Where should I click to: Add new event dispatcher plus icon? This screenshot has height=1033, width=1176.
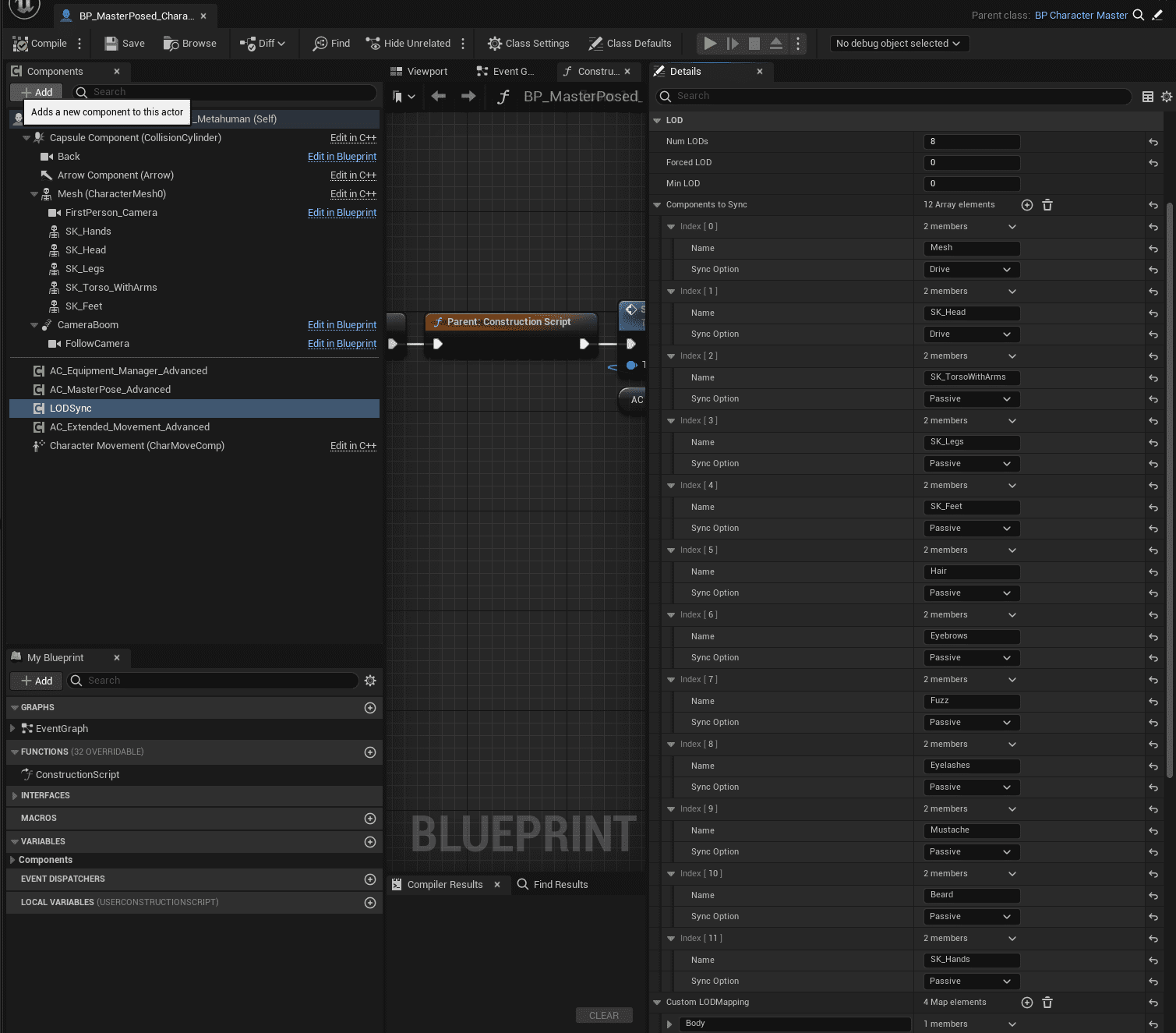(x=370, y=879)
